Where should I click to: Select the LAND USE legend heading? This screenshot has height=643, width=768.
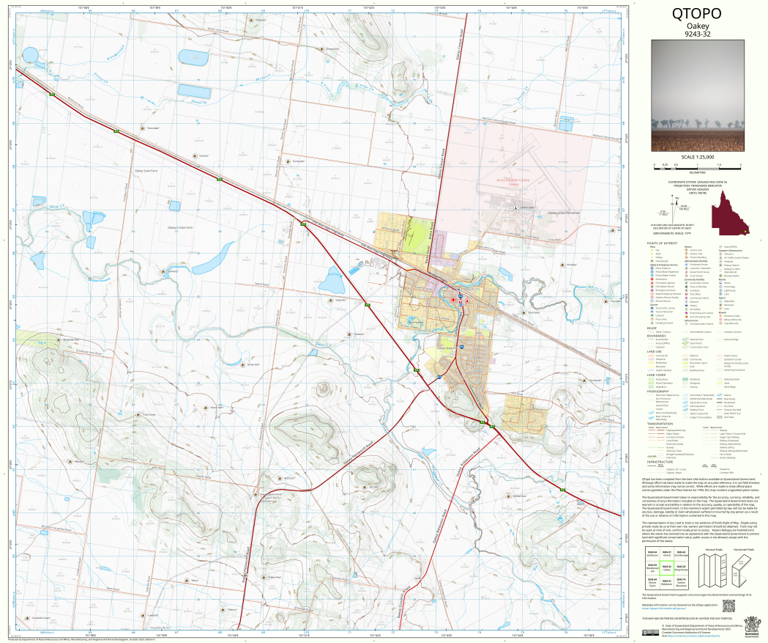coord(654,352)
